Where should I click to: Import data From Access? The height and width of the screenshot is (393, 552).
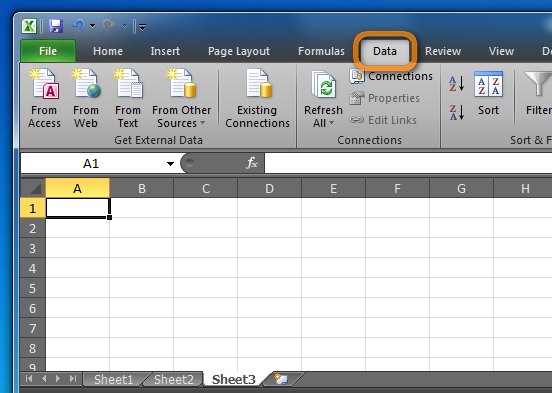44,99
